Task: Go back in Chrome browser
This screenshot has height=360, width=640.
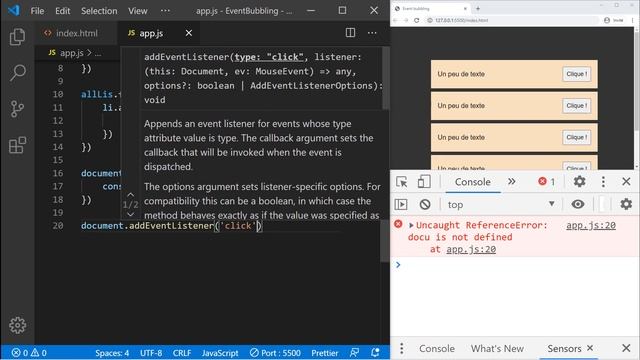Action: tap(395, 20)
